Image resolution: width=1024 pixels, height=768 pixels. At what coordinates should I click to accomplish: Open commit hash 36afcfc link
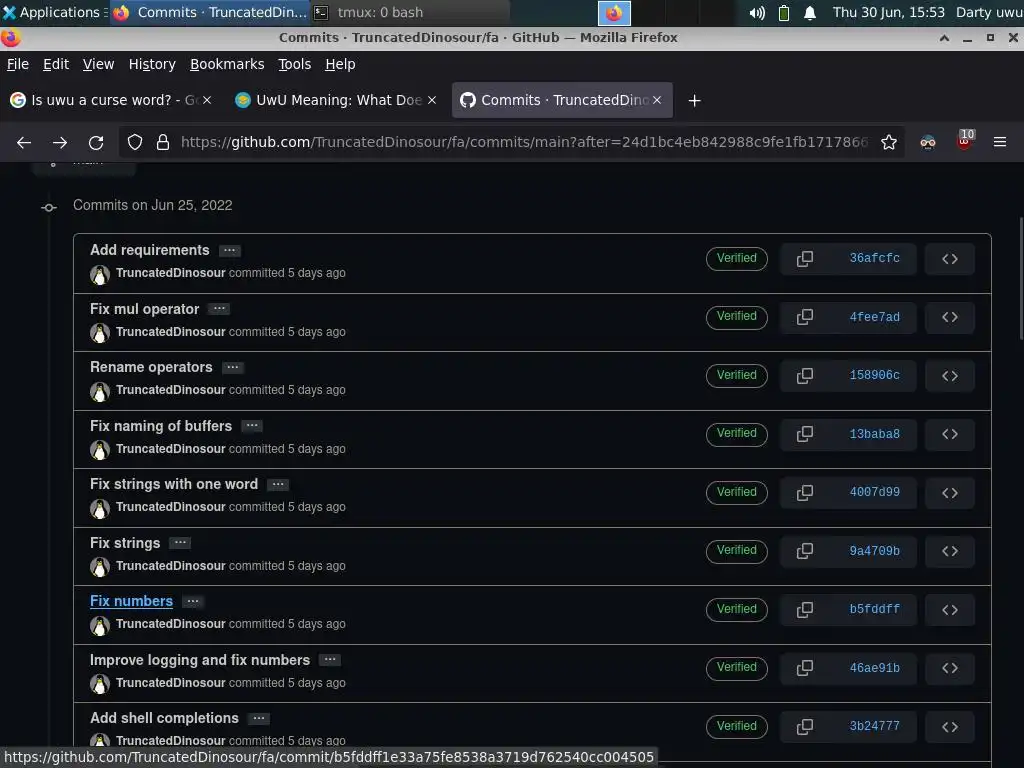click(x=874, y=259)
